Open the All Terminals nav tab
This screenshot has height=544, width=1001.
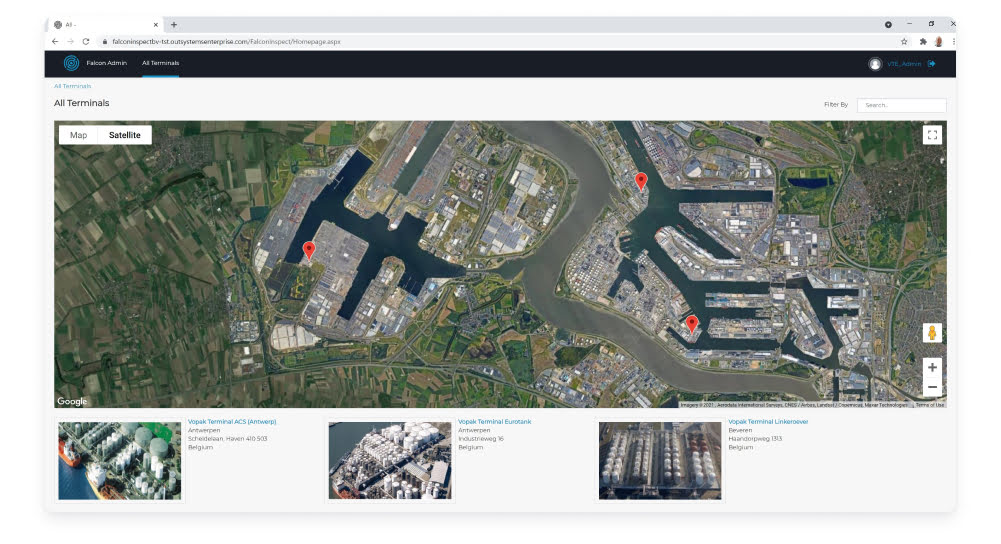[x=160, y=63]
